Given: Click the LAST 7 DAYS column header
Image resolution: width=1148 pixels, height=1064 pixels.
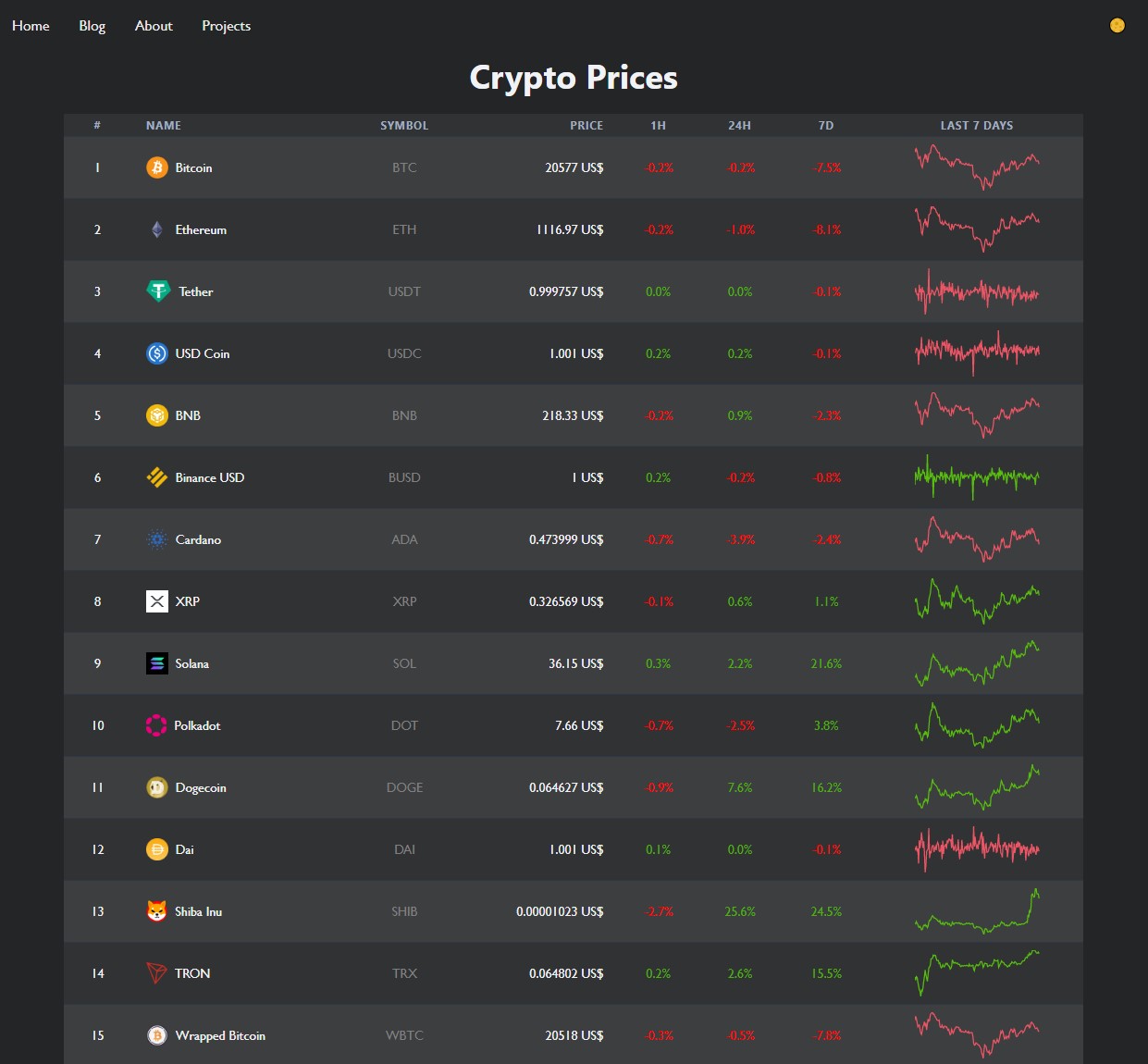Looking at the screenshot, I should pyautogui.click(x=977, y=126).
